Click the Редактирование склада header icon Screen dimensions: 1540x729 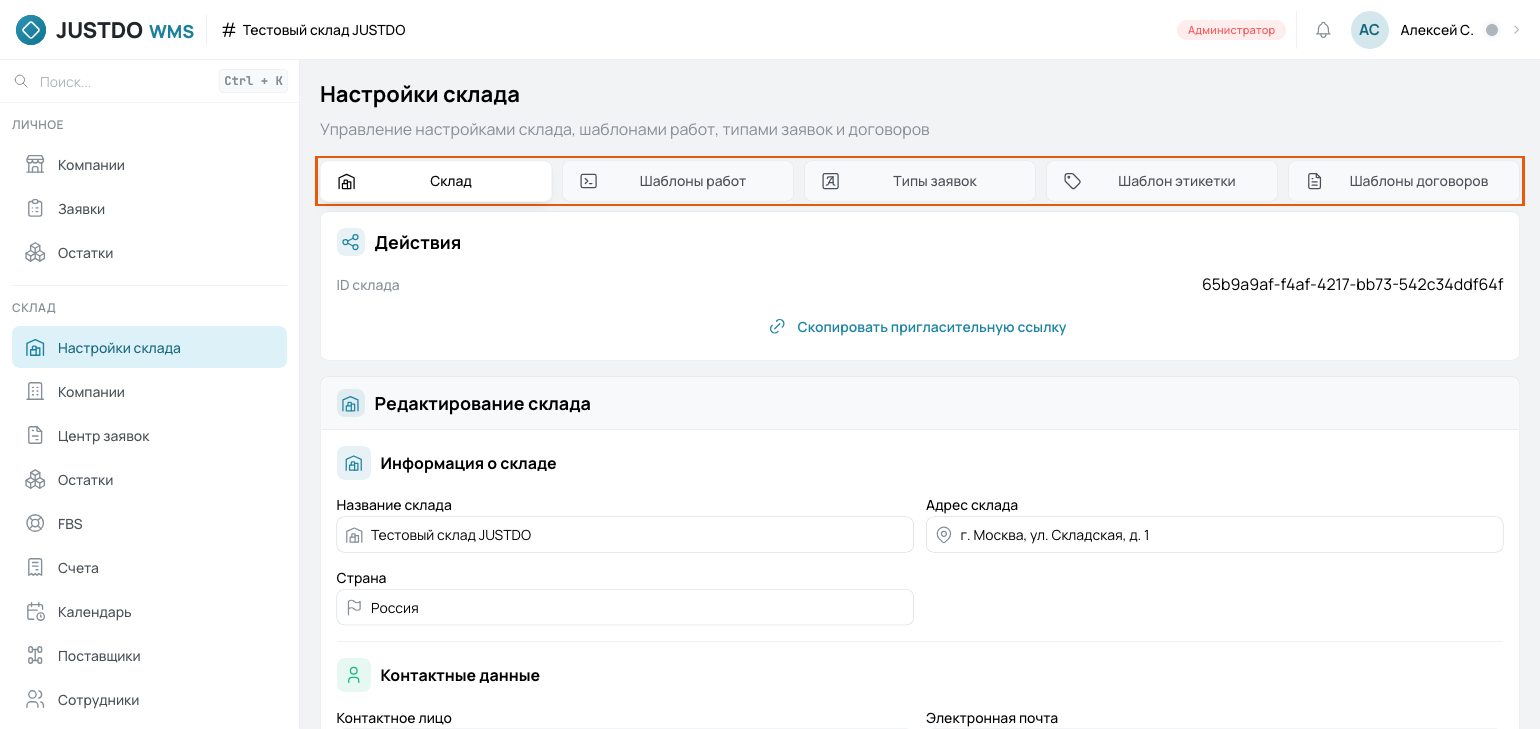coord(350,404)
